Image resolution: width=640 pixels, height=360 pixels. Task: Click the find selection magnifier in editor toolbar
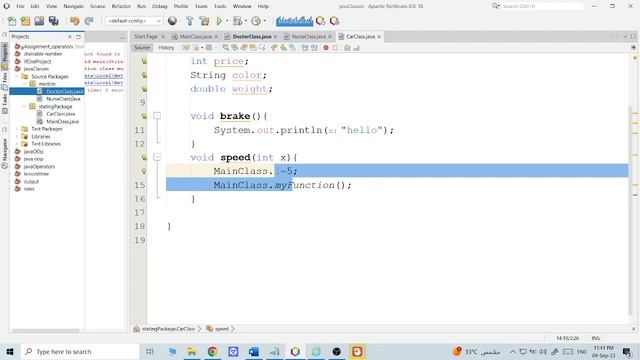(225, 48)
